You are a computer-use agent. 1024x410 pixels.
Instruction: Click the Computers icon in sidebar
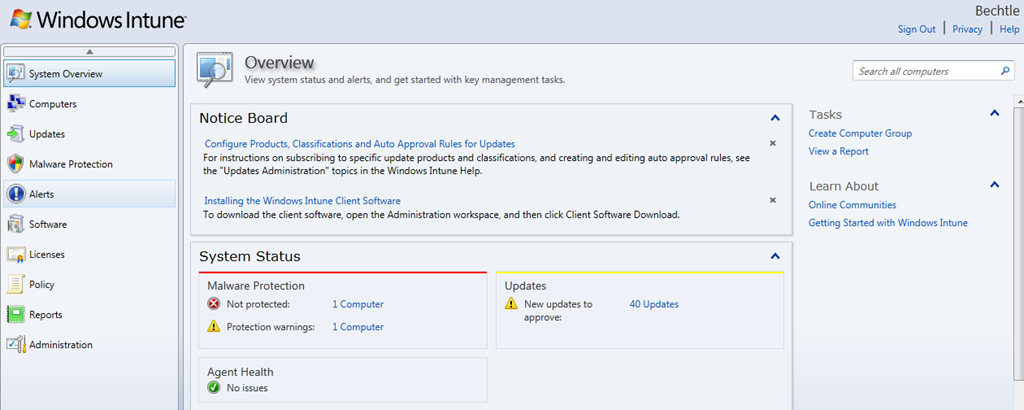16,104
